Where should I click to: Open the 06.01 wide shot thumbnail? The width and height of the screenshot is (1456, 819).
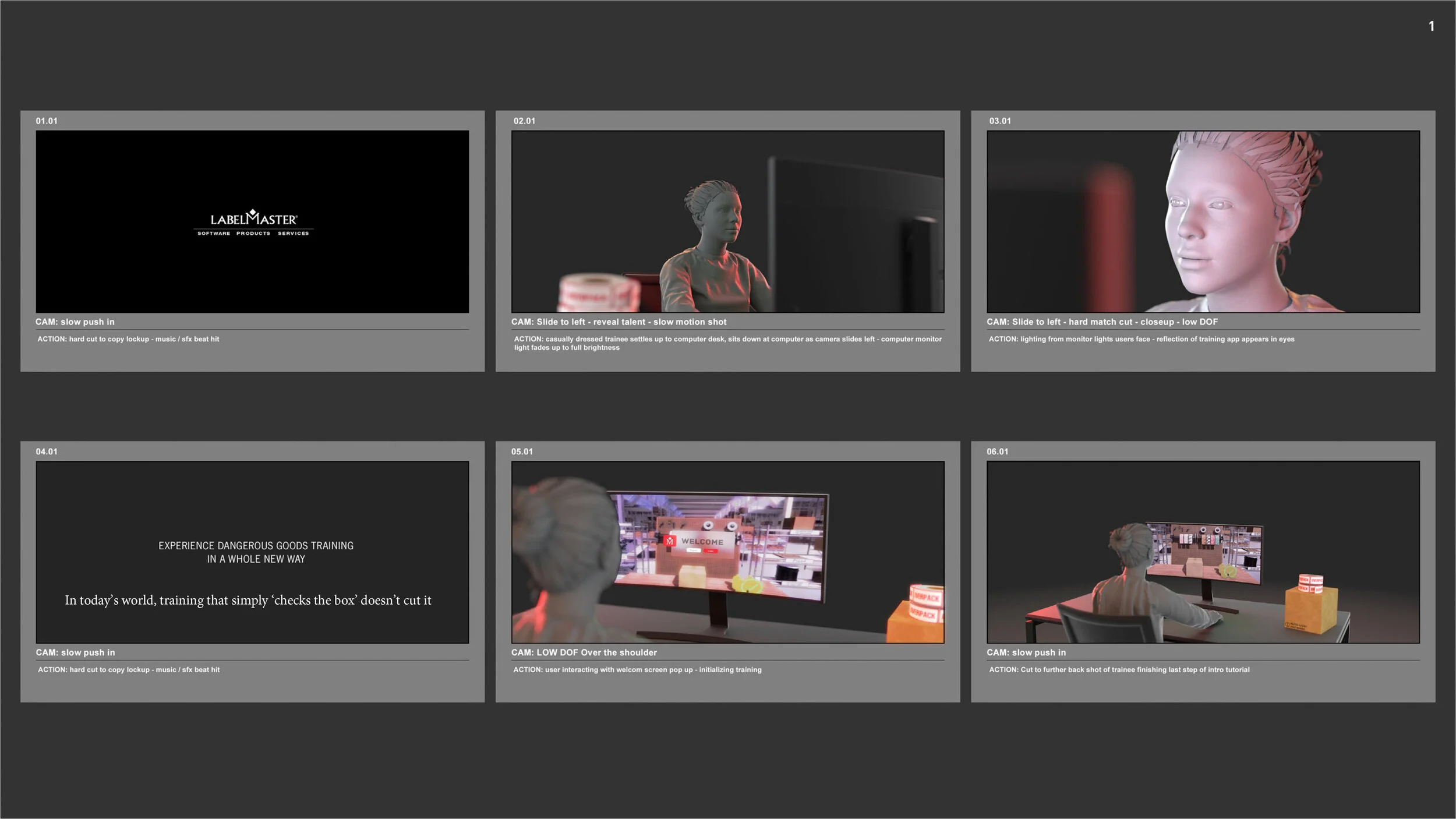click(x=1203, y=552)
